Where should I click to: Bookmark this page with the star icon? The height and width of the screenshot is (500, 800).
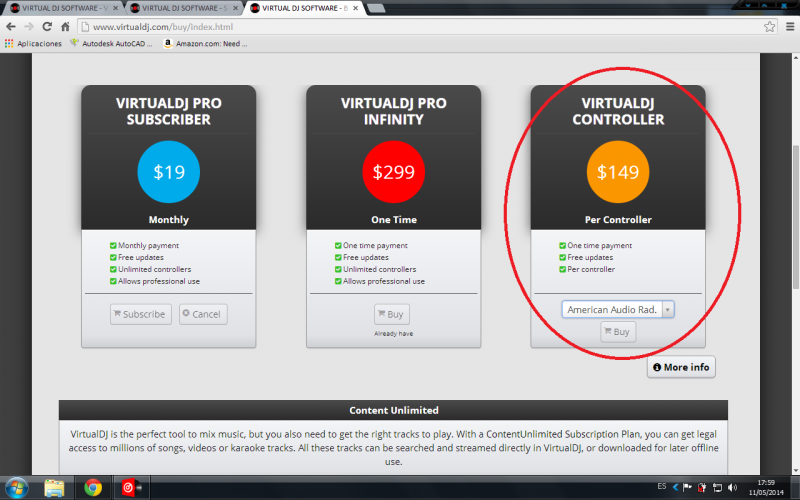tap(769, 27)
